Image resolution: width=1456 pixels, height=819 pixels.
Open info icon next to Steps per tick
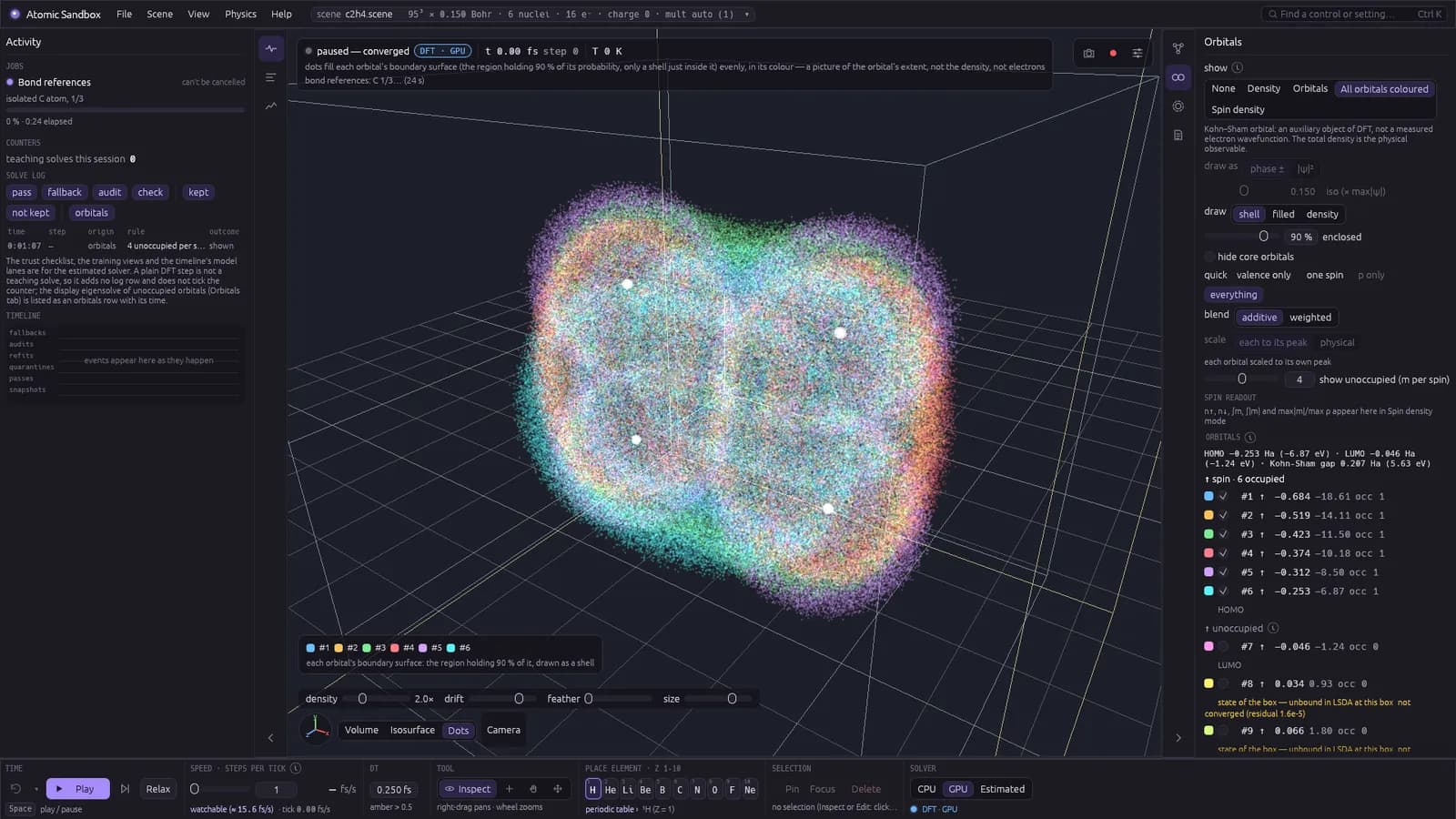click(296, 768)
